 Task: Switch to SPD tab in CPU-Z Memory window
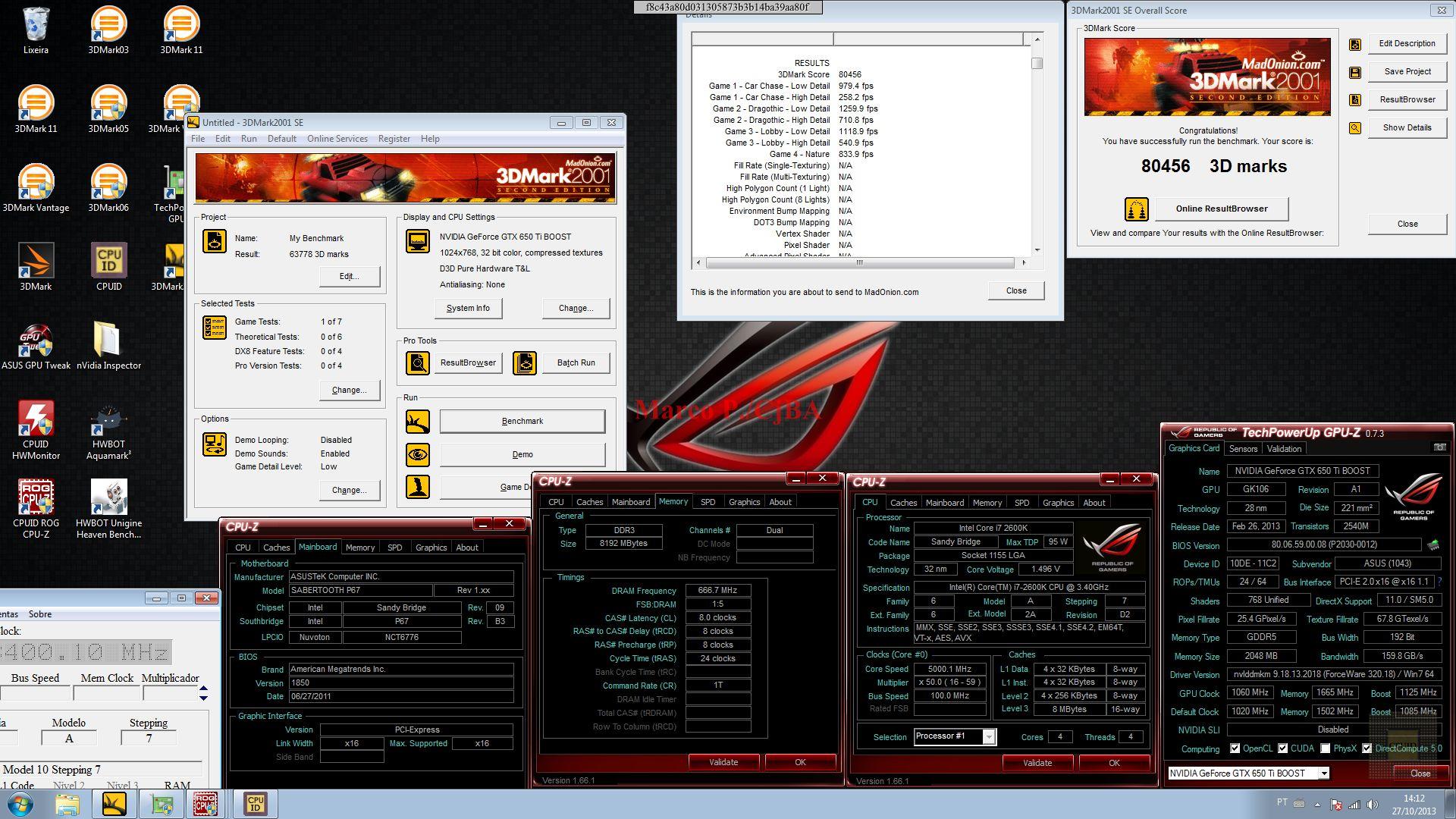point(708,502)
